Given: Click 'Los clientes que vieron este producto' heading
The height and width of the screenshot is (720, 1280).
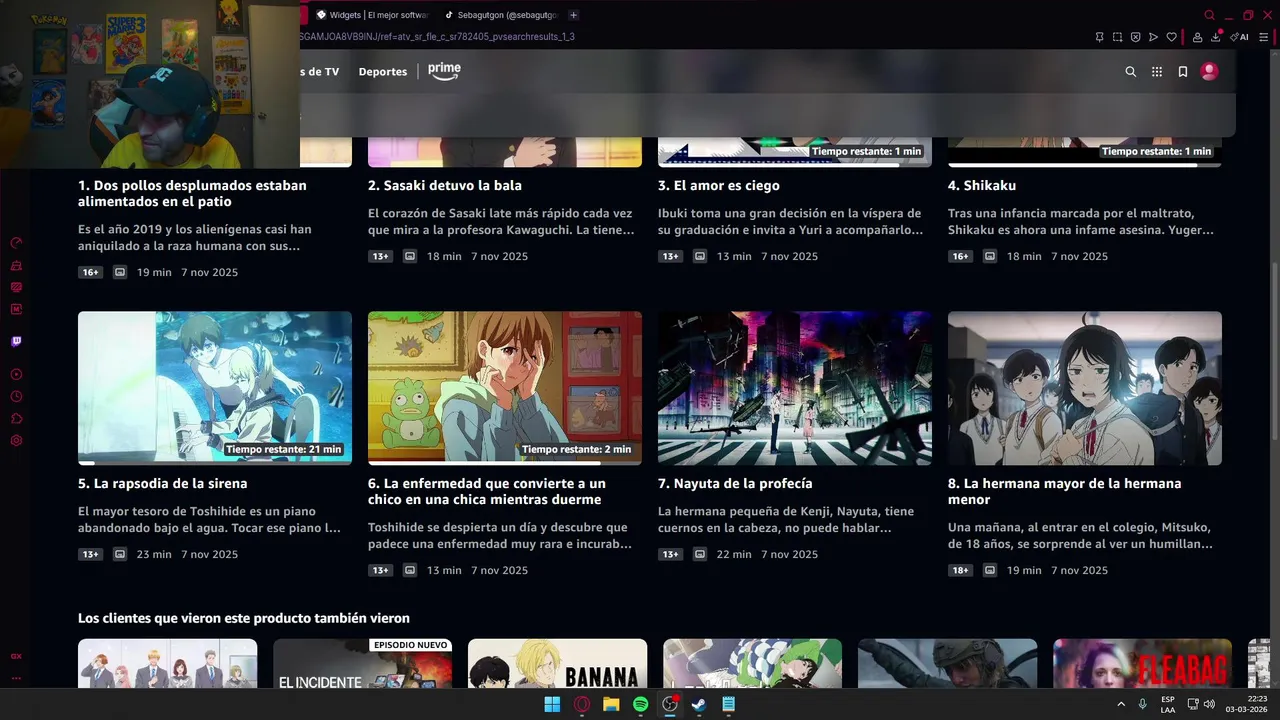Looking at the screenshot, I should click(x=244, y=619).
